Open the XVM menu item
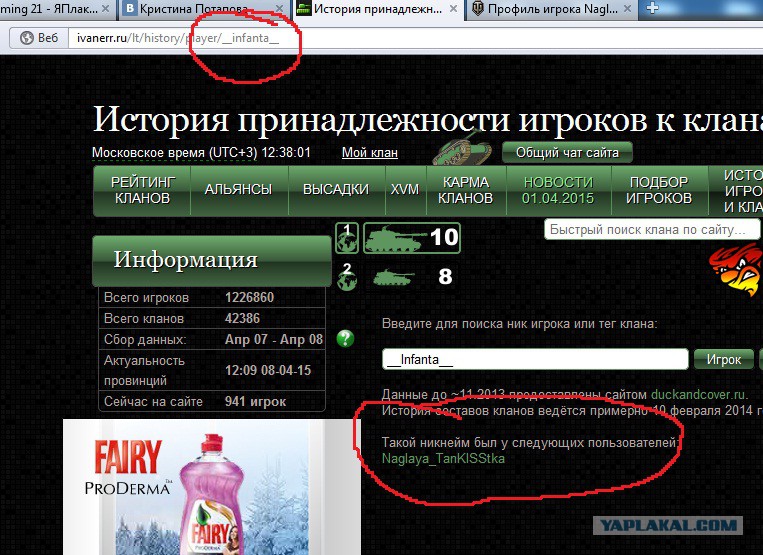Screen dimensions: 763x555 404,190
